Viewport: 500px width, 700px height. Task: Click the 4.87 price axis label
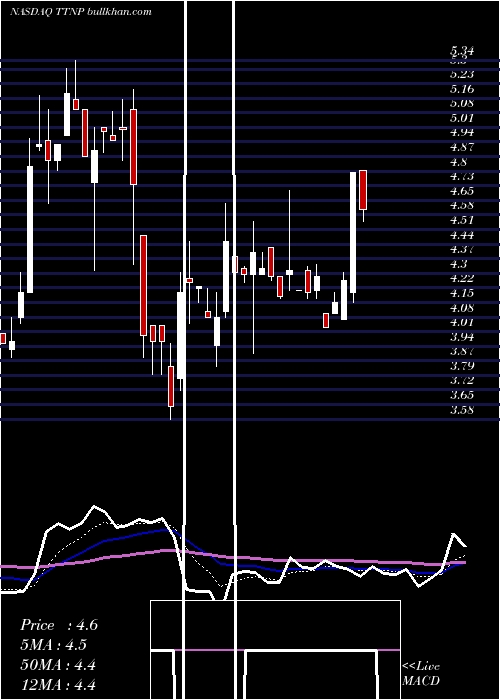click(462, 147)
